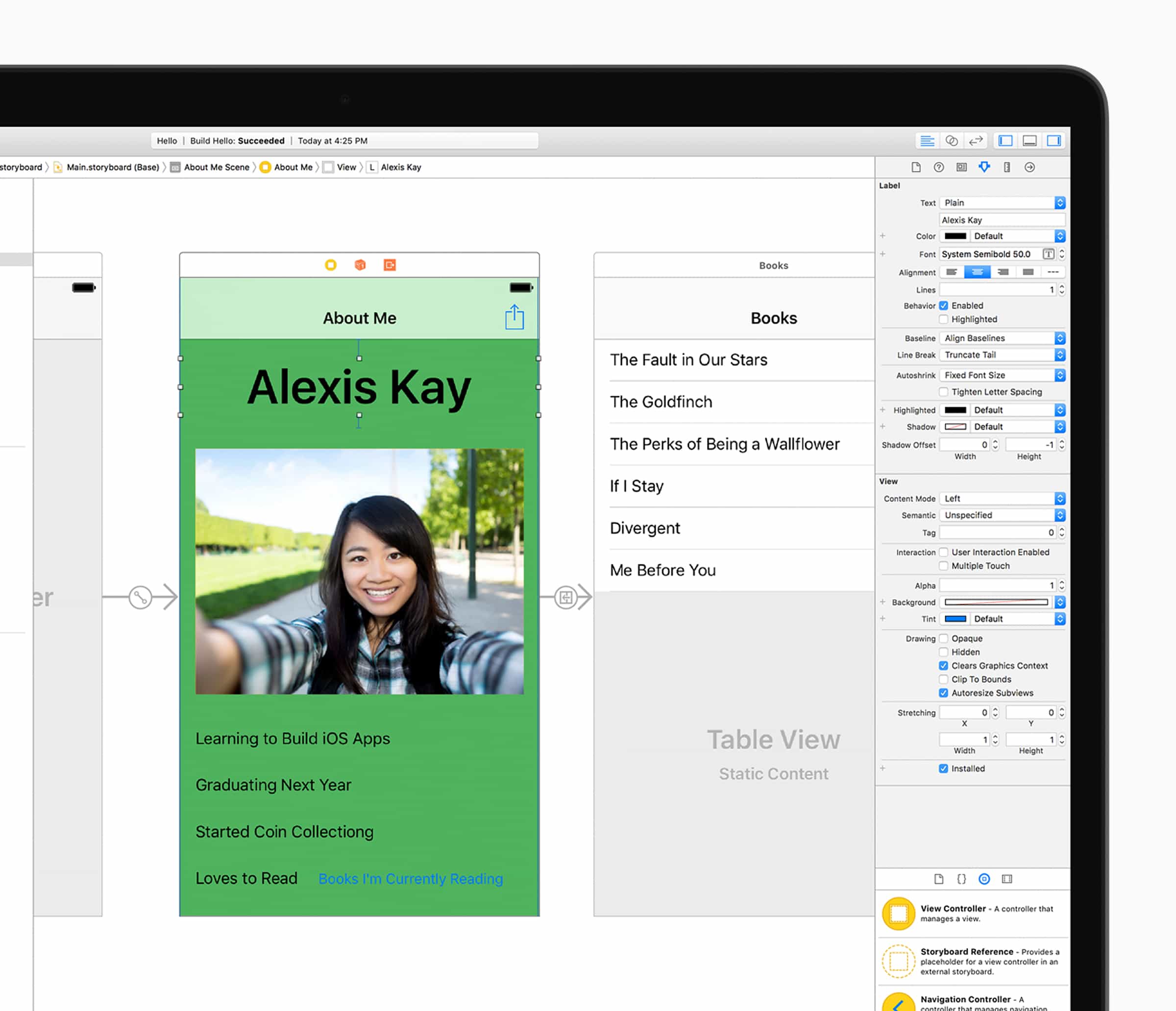Viewport: 1176px width, 1011px height.
Task: Select the Size inspector
Action: pyautogui.click(x=1007, y=167)
